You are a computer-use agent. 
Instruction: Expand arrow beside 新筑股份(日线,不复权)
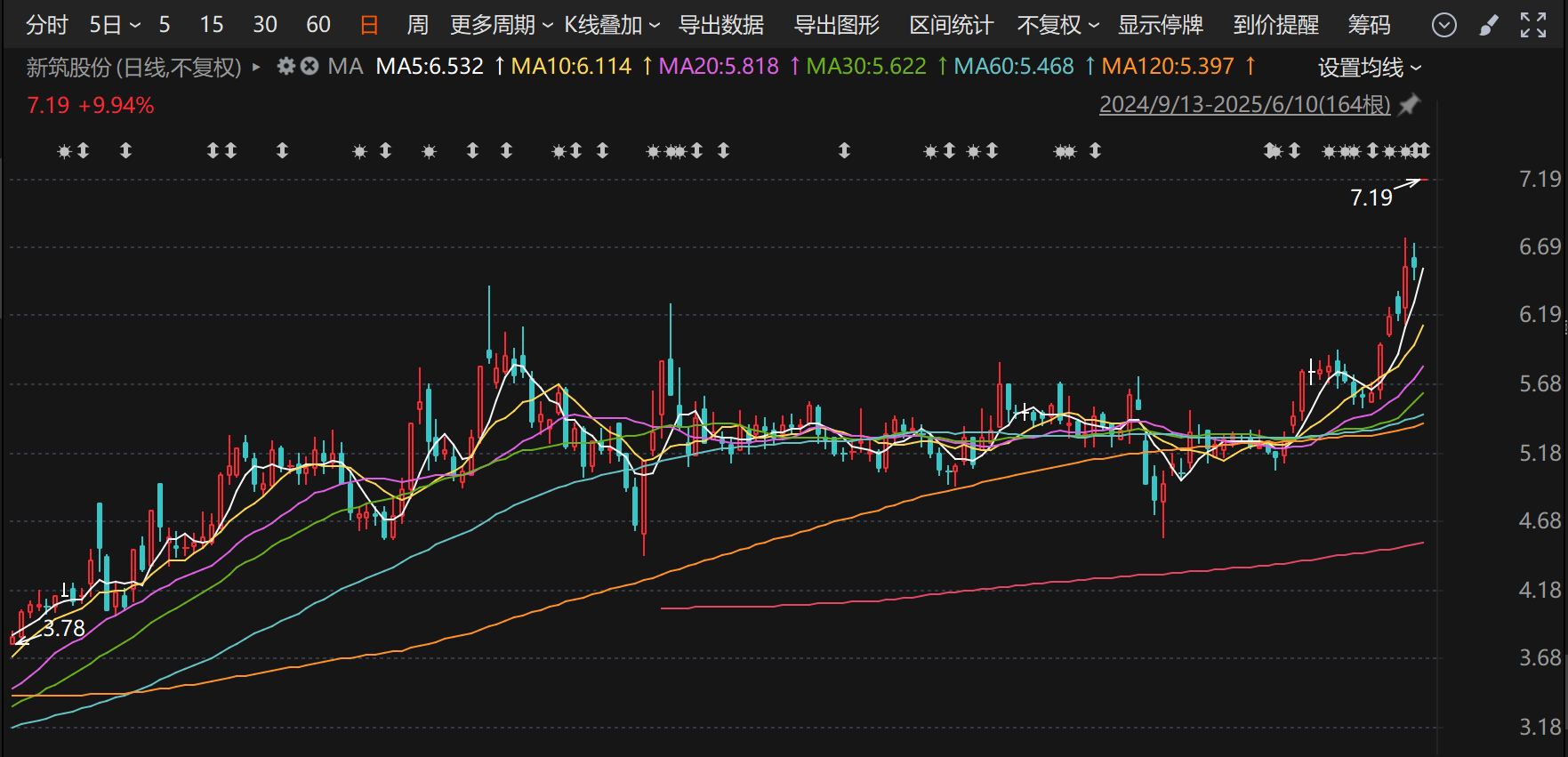[x=256, y=67]
